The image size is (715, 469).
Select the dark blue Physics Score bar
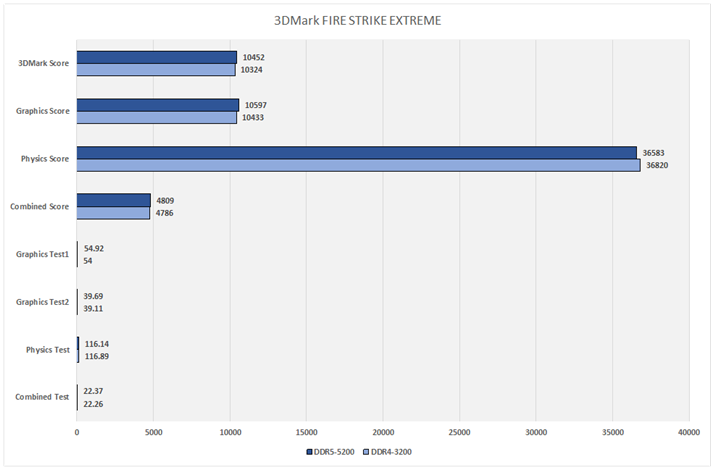[x=356, y=152]
